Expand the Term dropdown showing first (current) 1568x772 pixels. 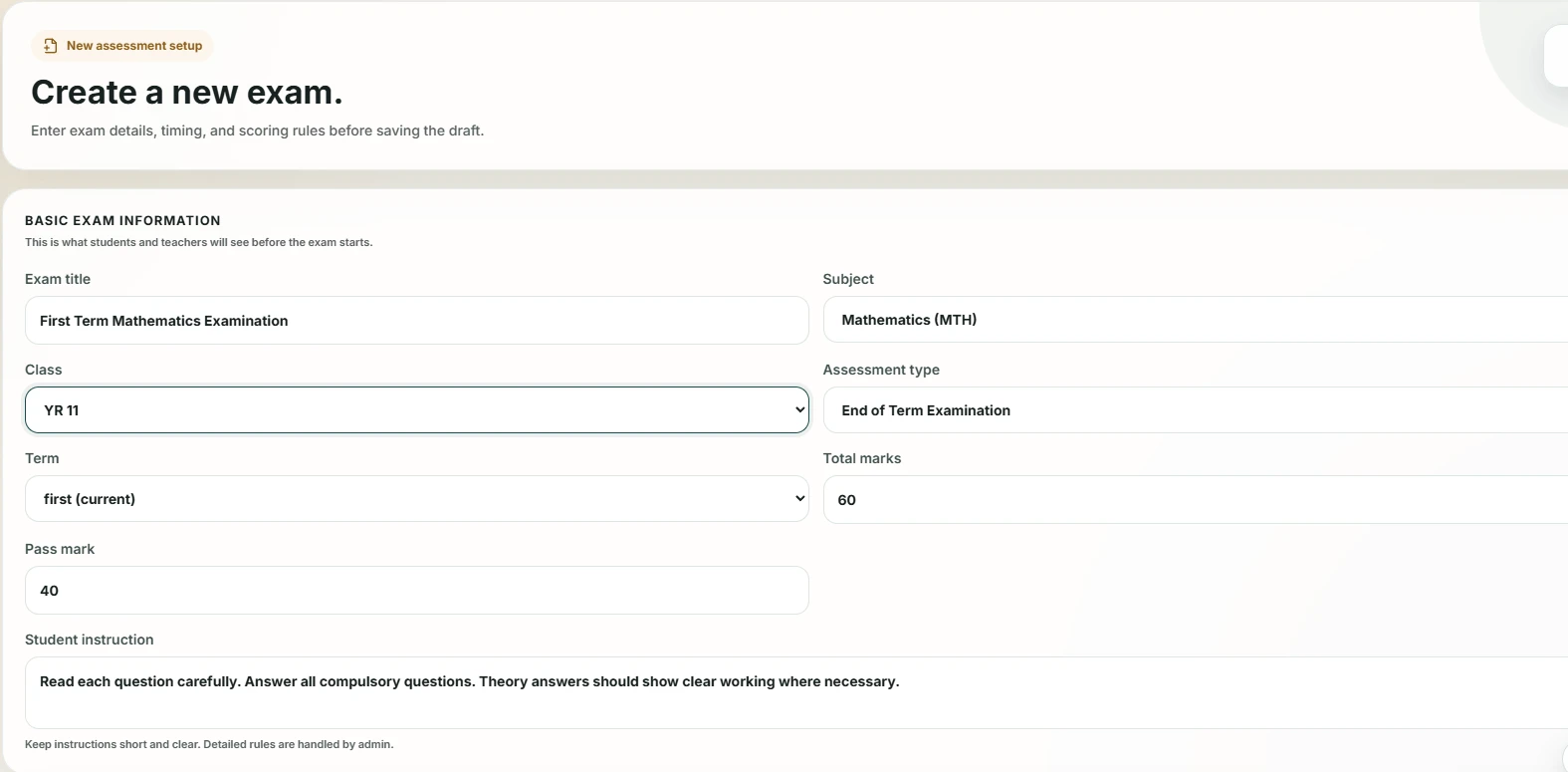pyautogui.click(x=417, y=499)
